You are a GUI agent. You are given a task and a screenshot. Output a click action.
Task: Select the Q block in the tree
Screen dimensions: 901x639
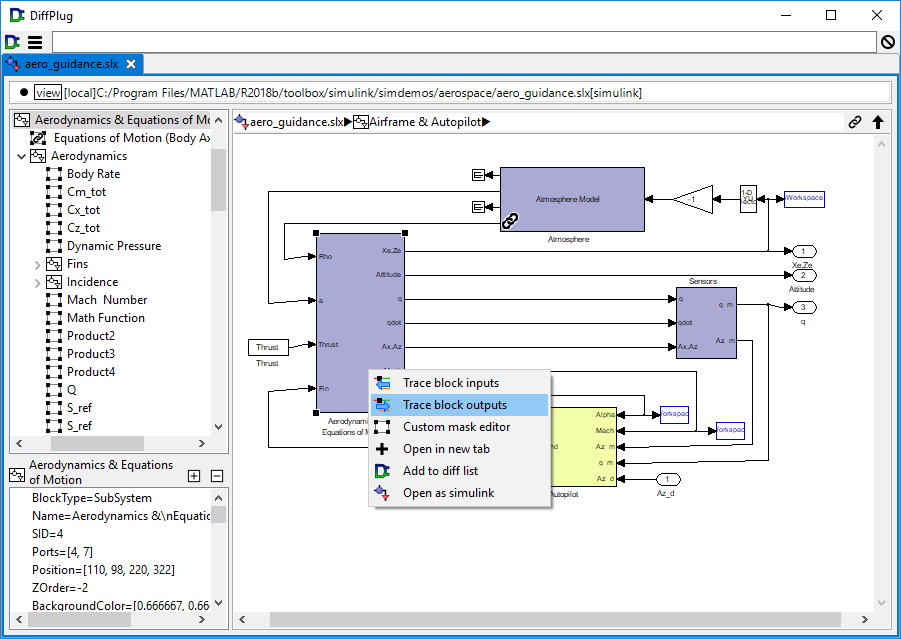pyautogui.click(x=61, y=390)
